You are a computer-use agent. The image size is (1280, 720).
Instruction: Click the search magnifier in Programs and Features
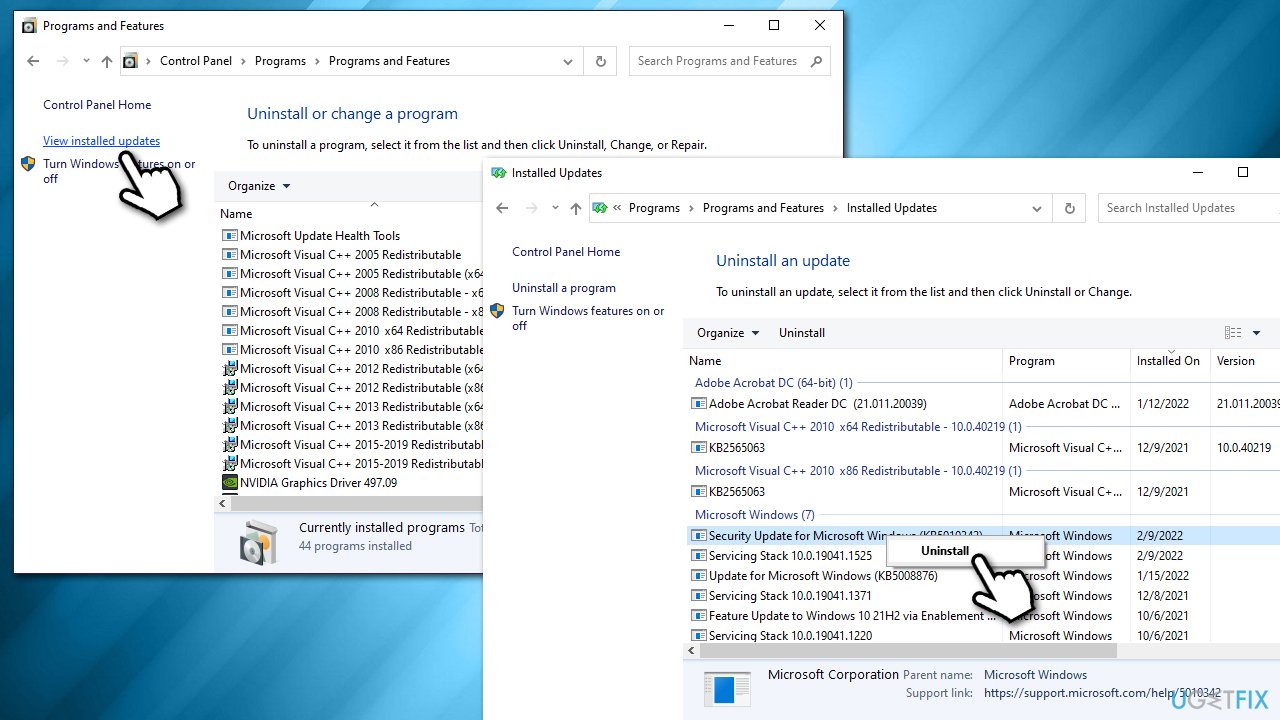click(817, 61)
